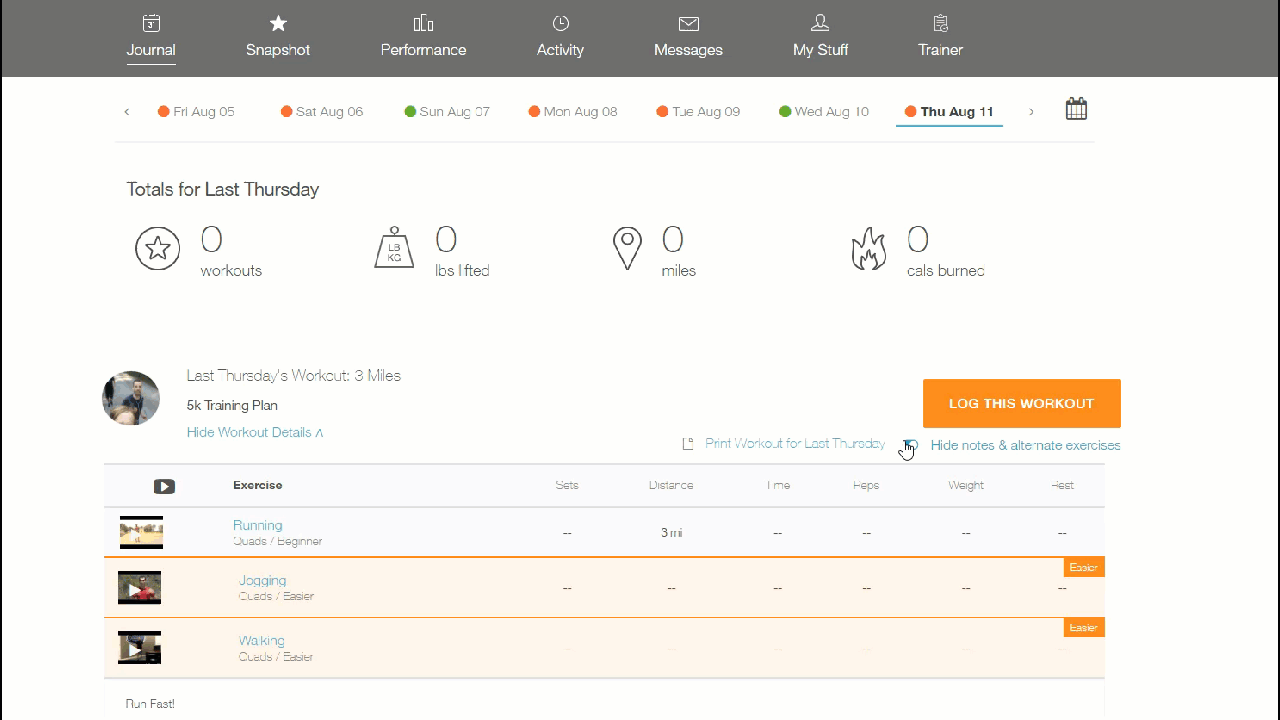
Task: Go to previous dates with left chevron
Action: coord(127,112)
